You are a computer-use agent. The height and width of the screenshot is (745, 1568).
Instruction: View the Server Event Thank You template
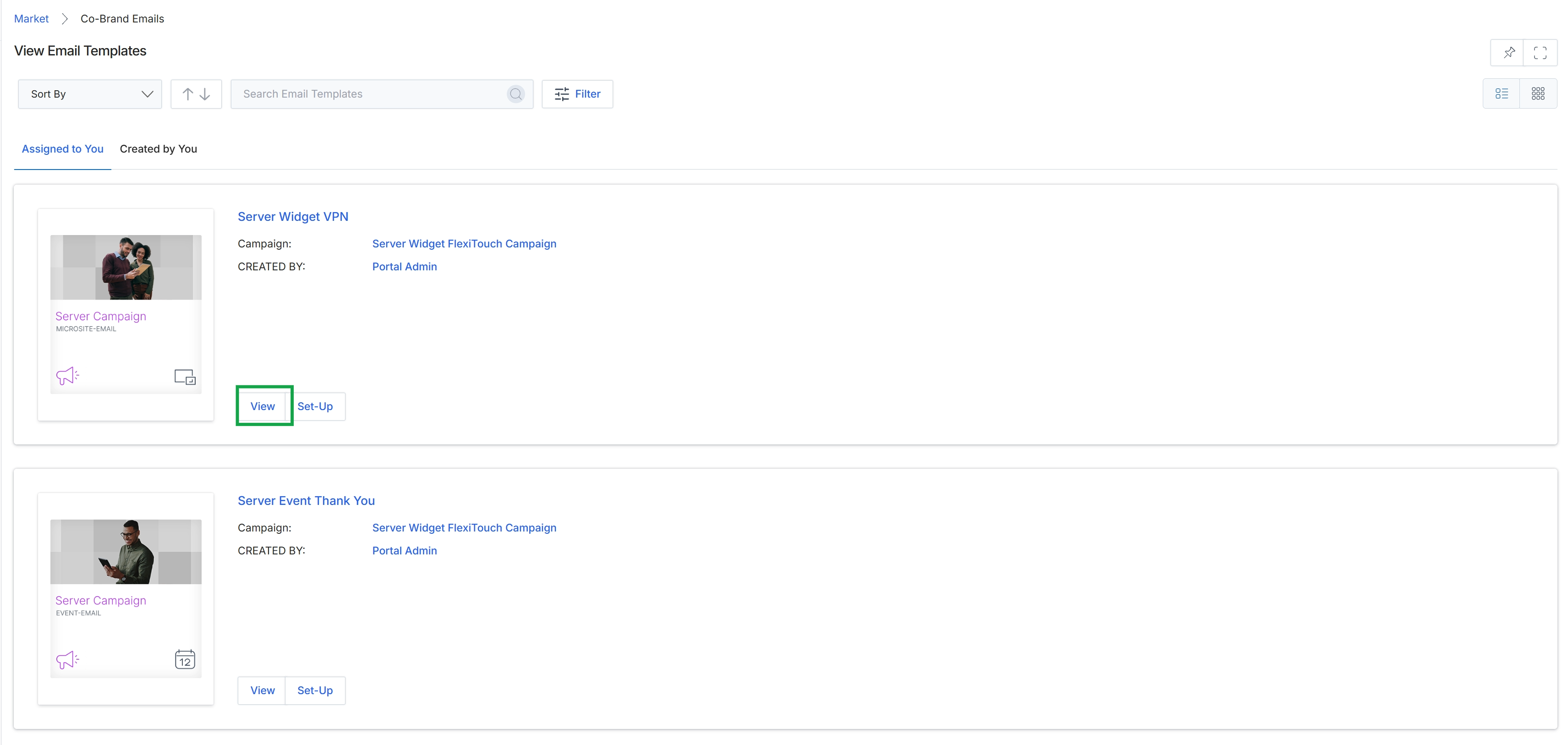(263, 691)
